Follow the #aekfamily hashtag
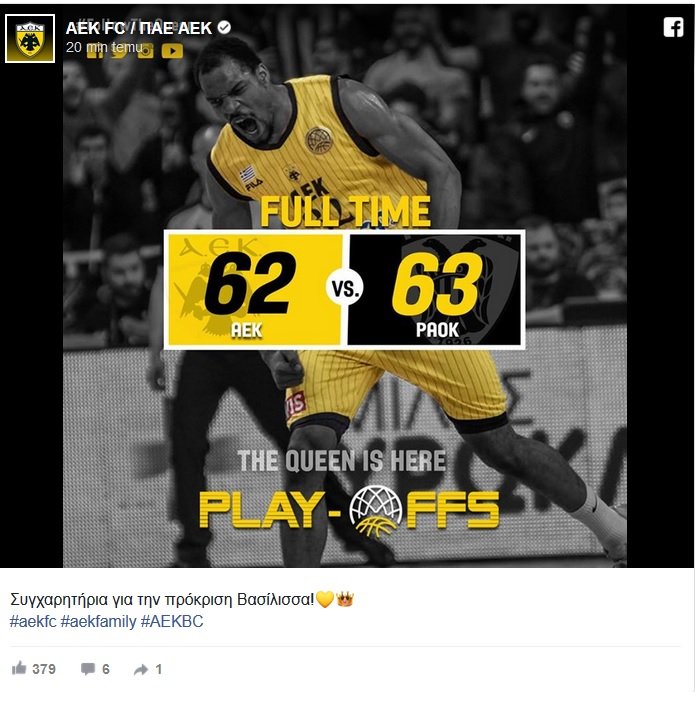This screenshot has height=713, width=696. 98,622
